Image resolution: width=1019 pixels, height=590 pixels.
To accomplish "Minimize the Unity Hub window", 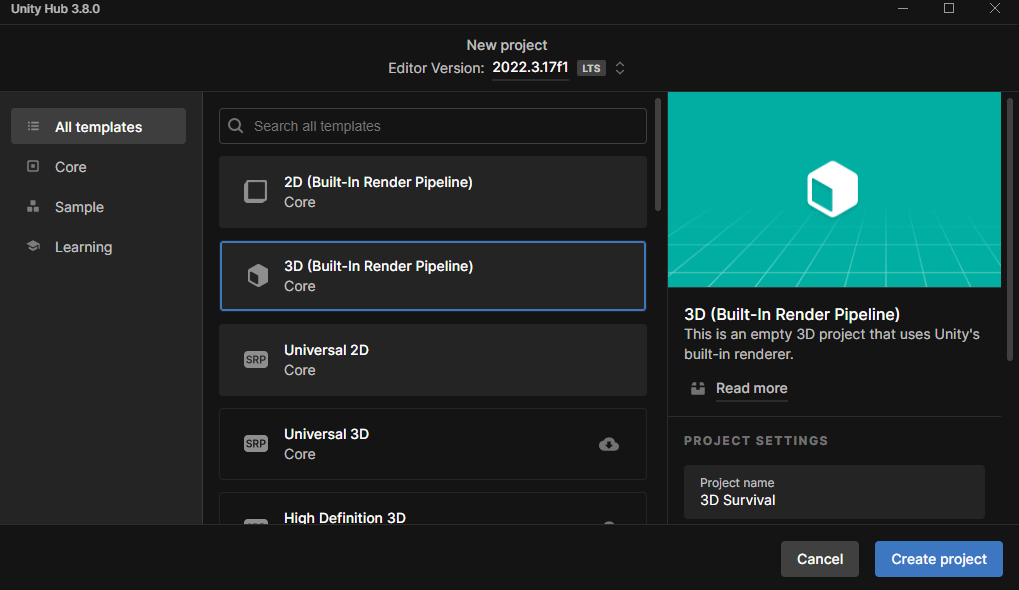I will [x=903, y=8].
